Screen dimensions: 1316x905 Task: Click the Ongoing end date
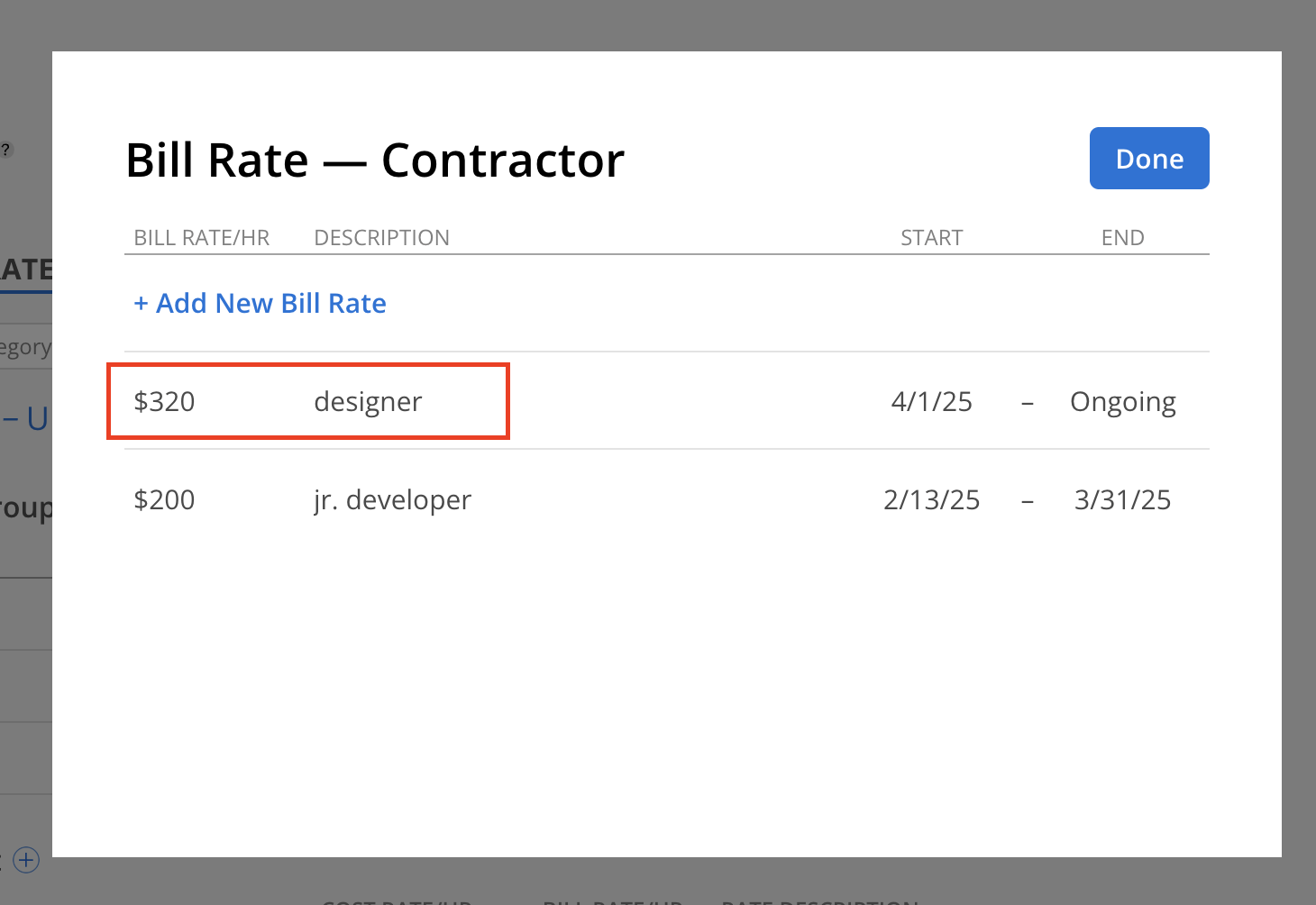tap(1123, 402)
